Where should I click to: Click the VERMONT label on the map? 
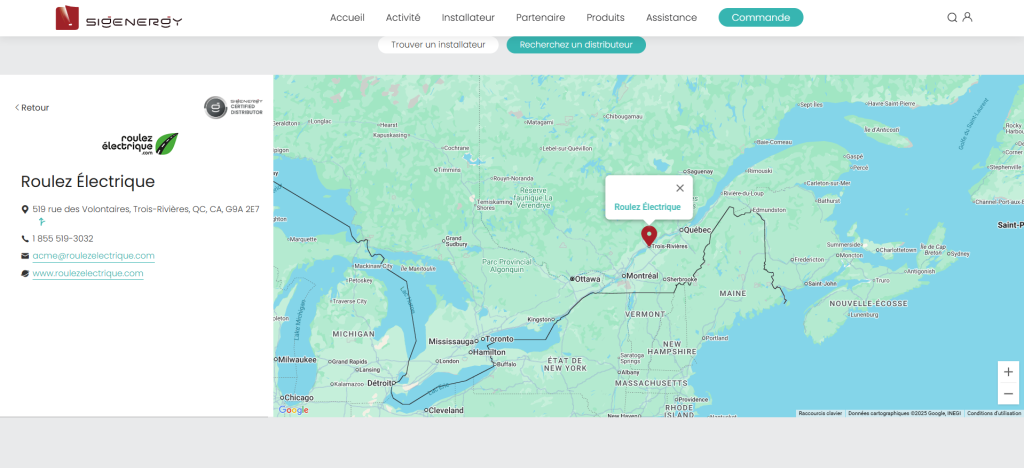coord(645,315)
